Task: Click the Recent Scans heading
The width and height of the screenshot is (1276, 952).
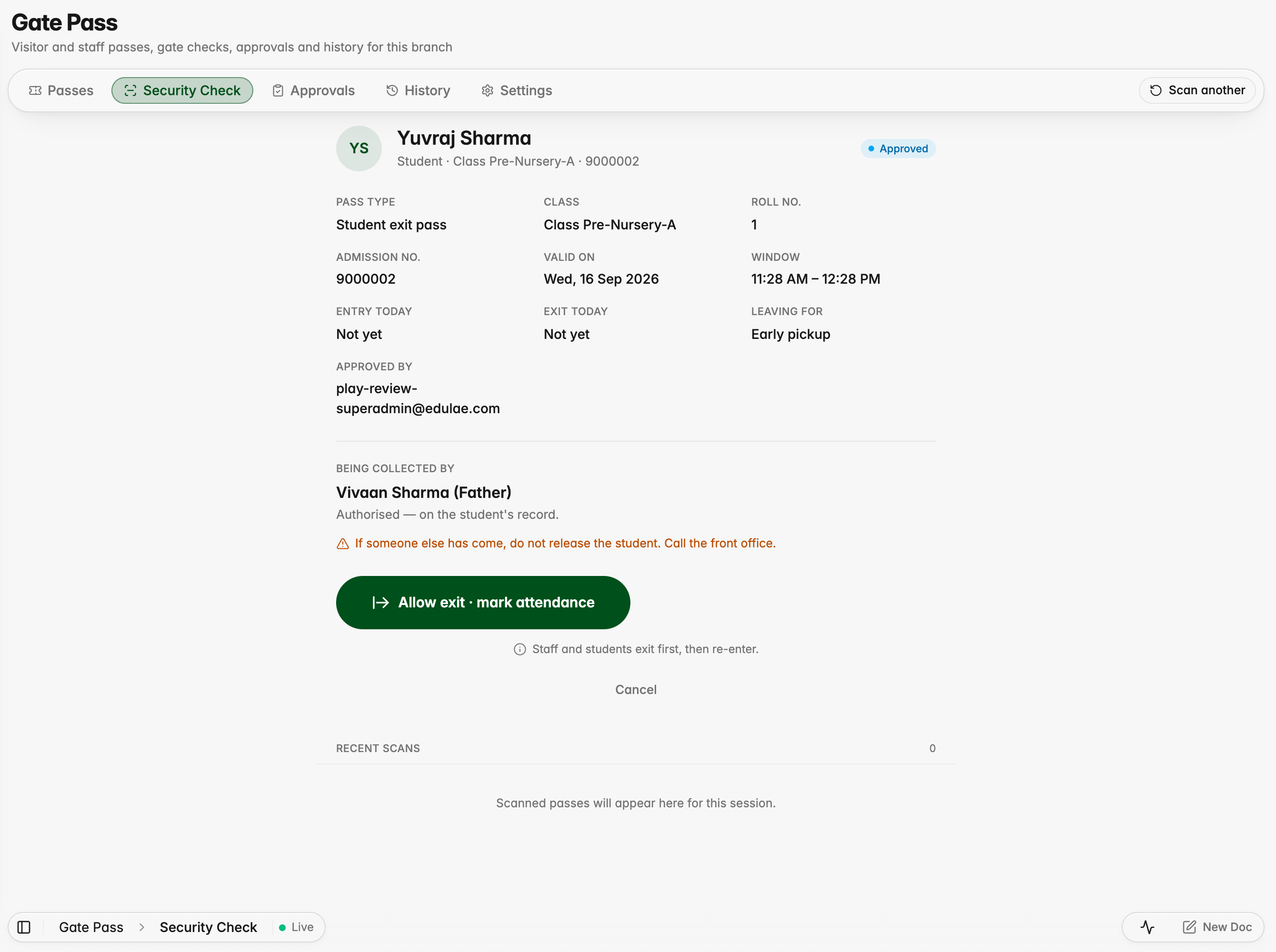Action: [378, 749]
